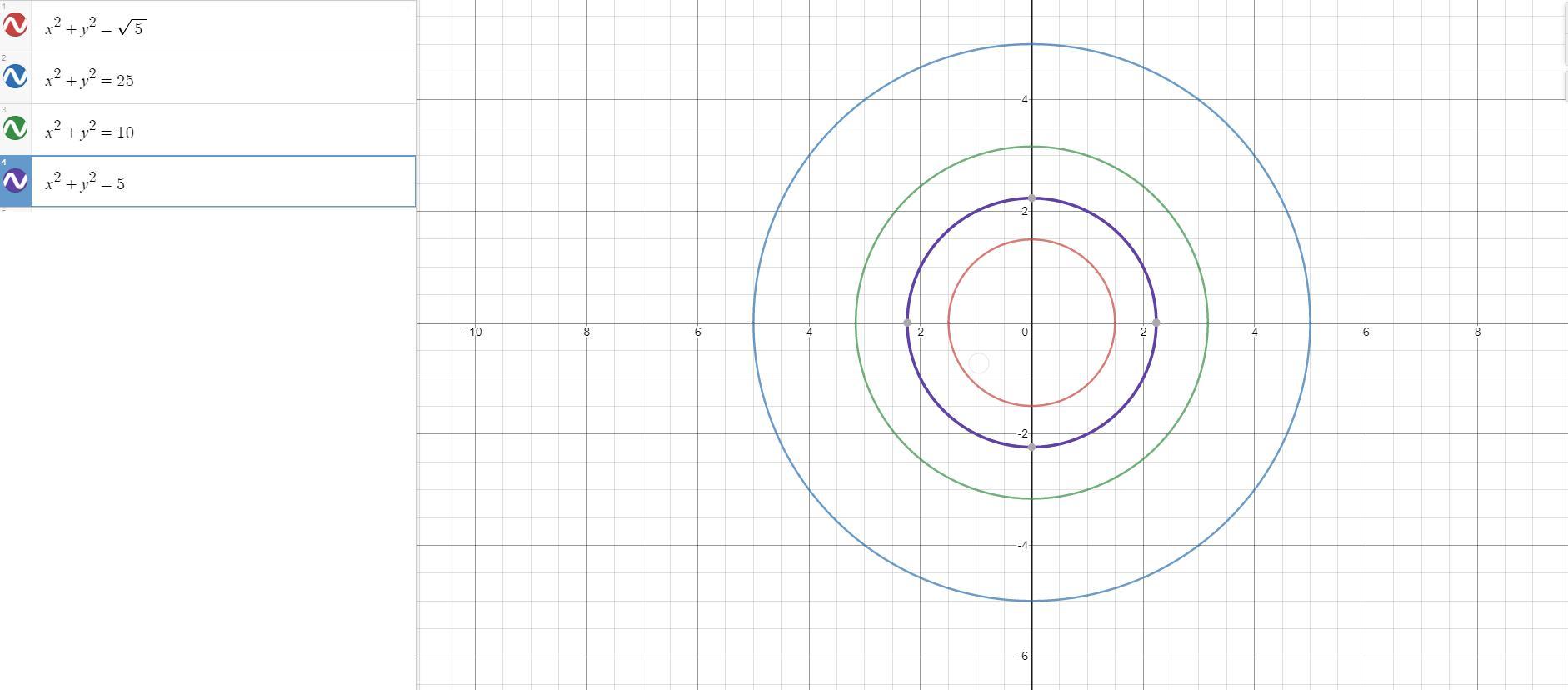The image size is (1568, 690).
Task: Click the -6 label on the y-axis
Action: (x=1023, y=657)
